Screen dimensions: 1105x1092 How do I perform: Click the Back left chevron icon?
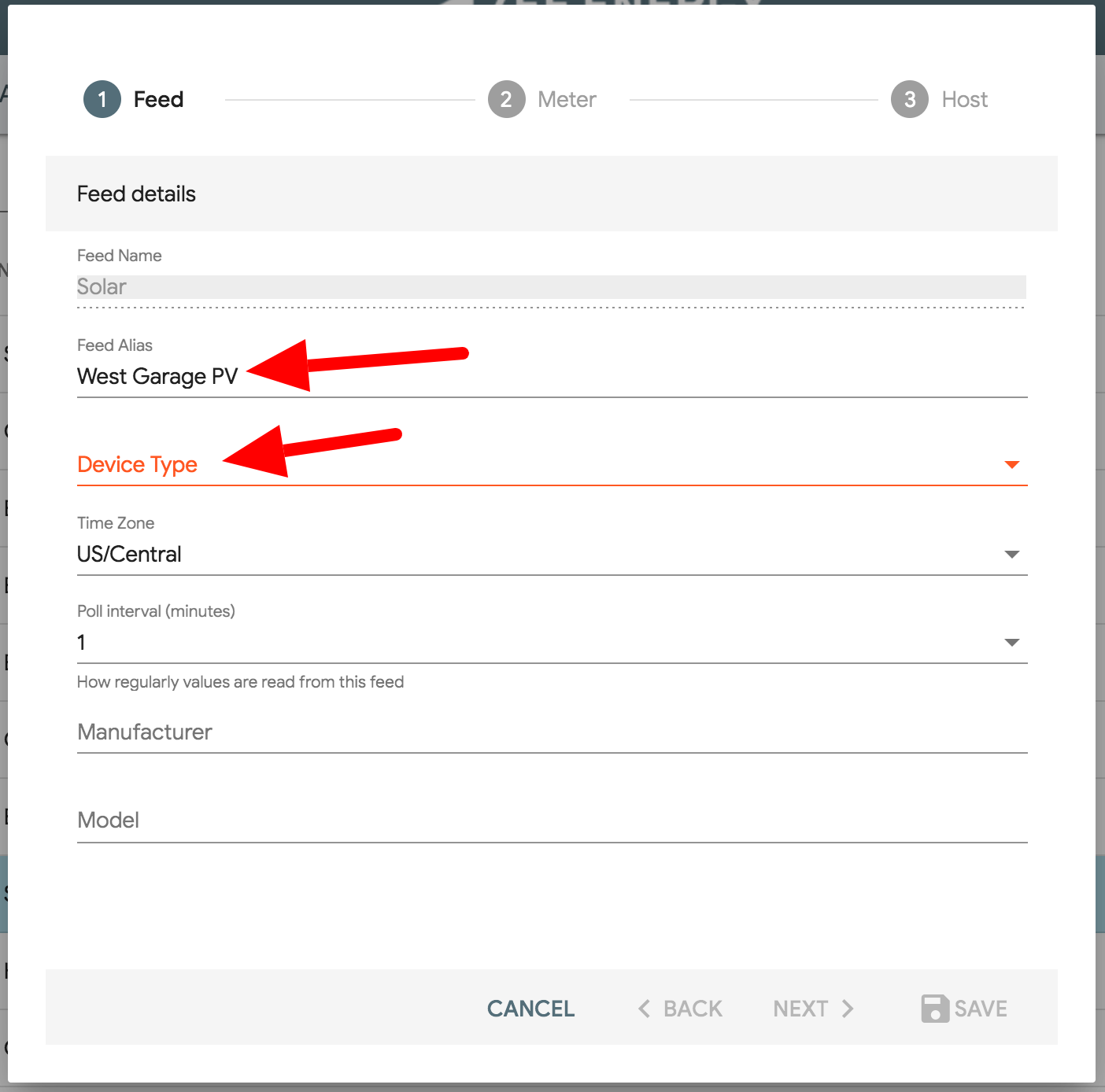(x=645, y=1009)
